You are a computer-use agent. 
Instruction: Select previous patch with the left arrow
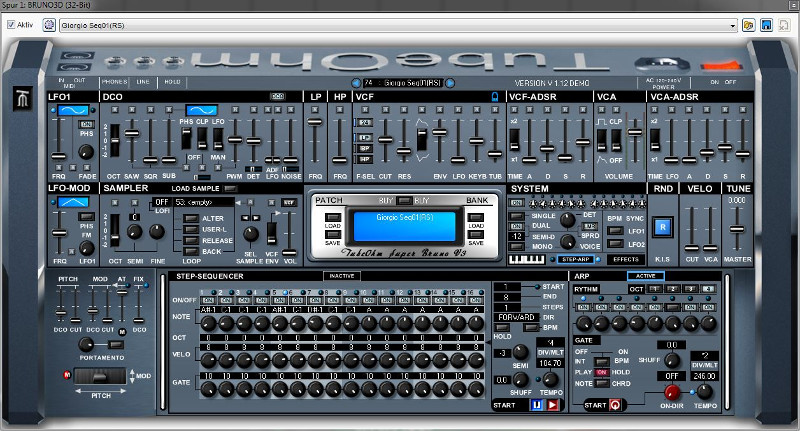pos(356,83)
